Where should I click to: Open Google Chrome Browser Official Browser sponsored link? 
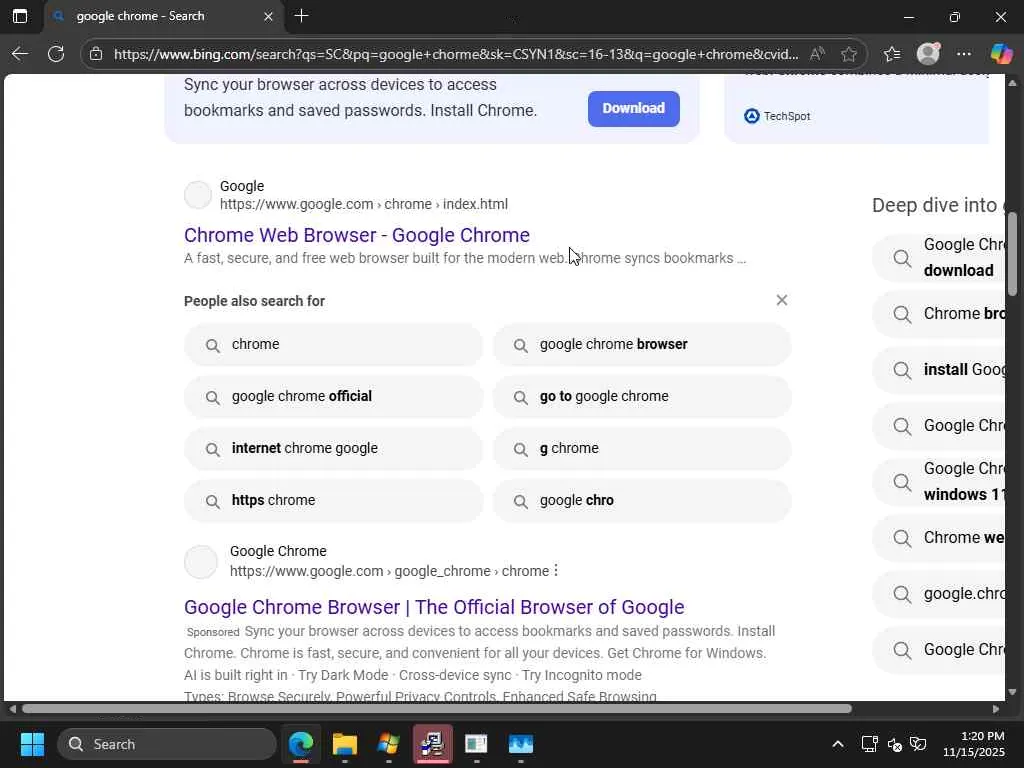434,607
